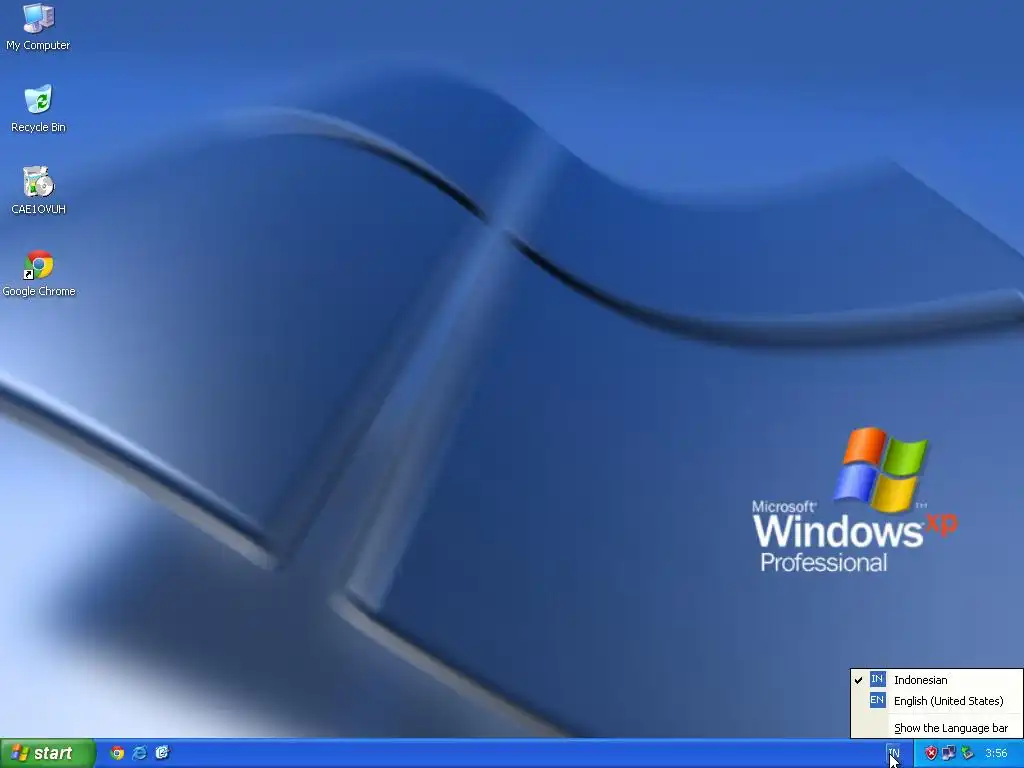Select the Google Chrome desktop shortcut
The image size is (1024, 768).
pyautogui.click(x=39, y=273)
